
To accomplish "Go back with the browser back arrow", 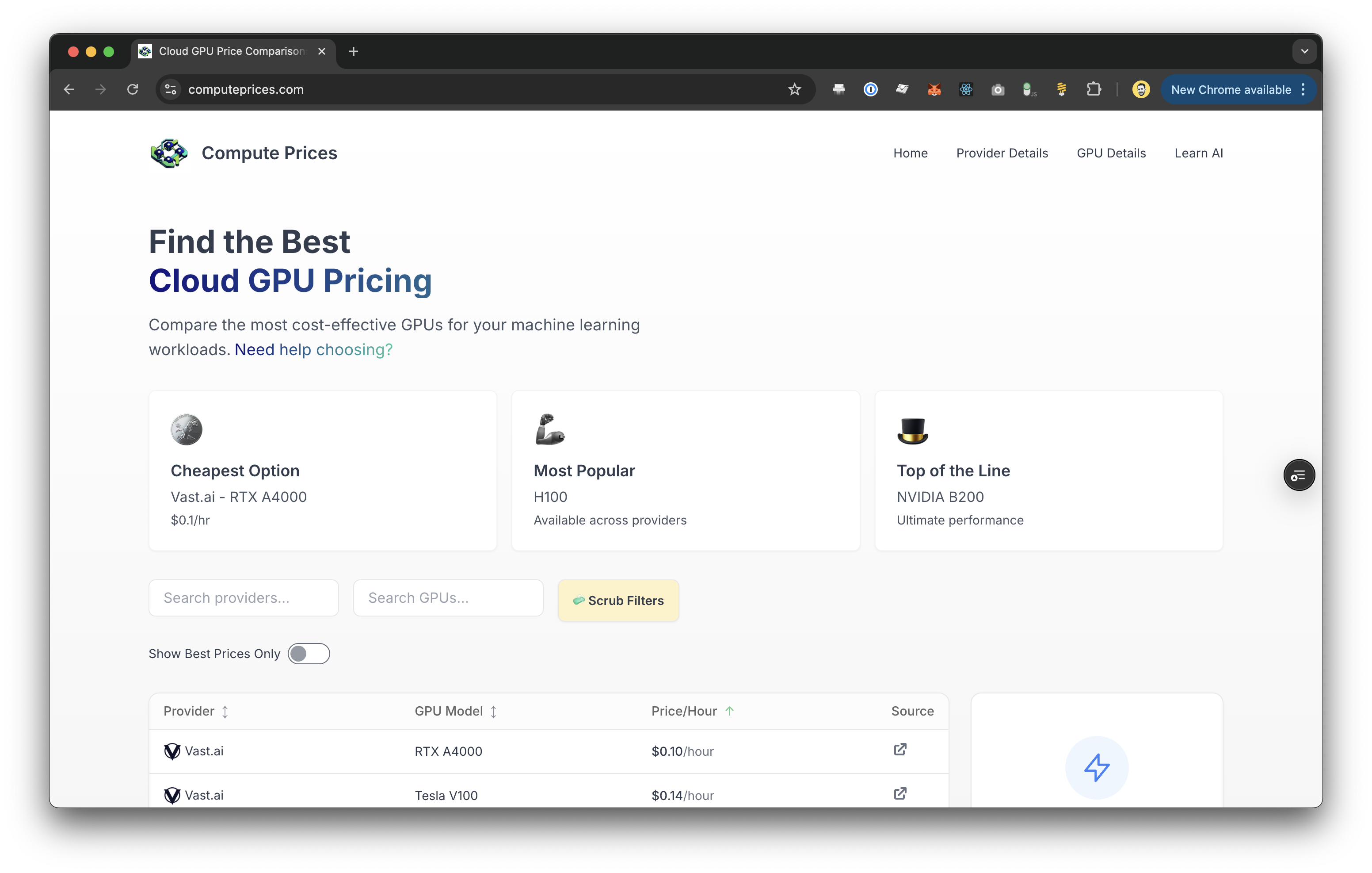I will tap(69, 89).
